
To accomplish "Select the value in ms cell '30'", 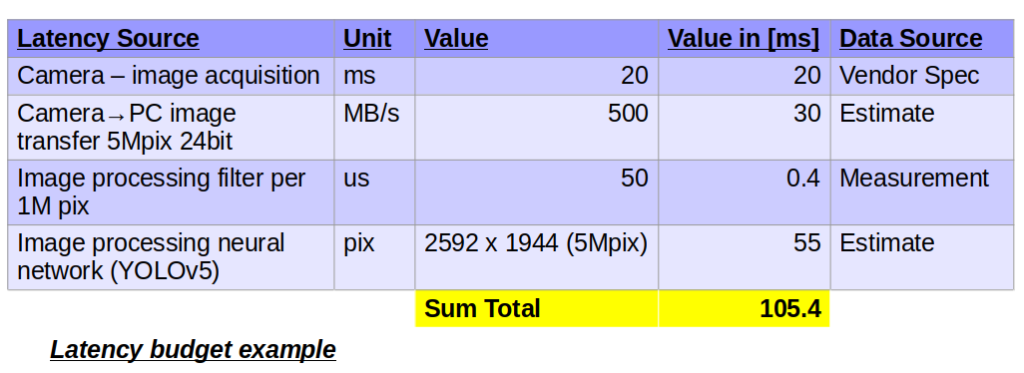I will (x=744, y=127).
